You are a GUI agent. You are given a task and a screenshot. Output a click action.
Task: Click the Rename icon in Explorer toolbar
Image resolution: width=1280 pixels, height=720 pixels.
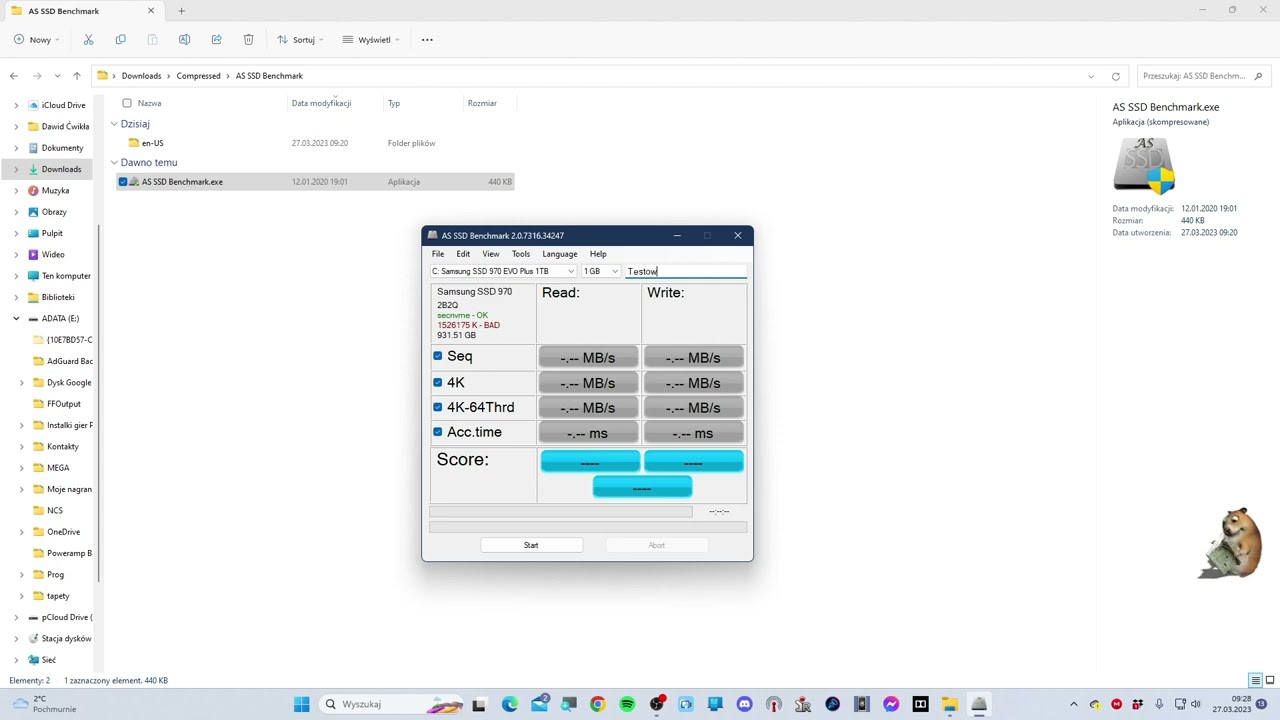click(184, 39)
